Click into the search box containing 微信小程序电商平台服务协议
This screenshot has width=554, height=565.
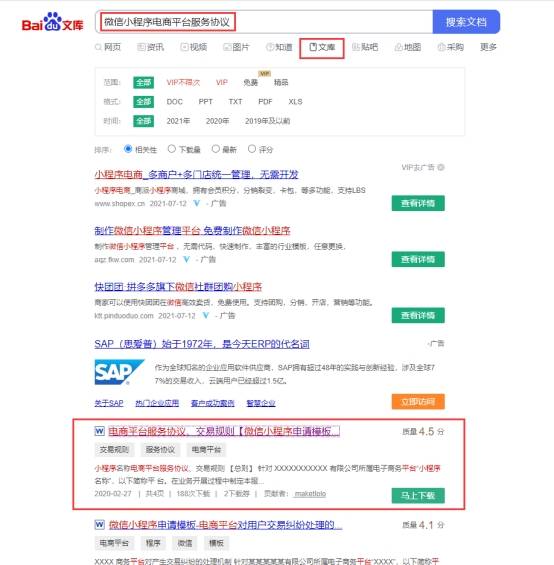(x=264, y=22)
